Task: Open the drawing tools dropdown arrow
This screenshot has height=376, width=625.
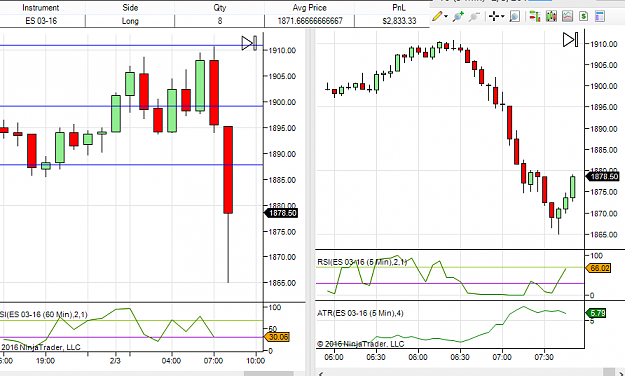Action: [x=446, y=17]
